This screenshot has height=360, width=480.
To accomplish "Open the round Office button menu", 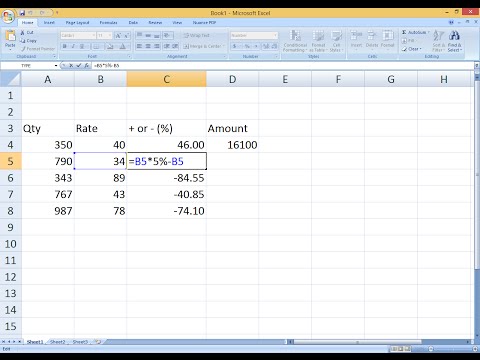I will point(8,17).
